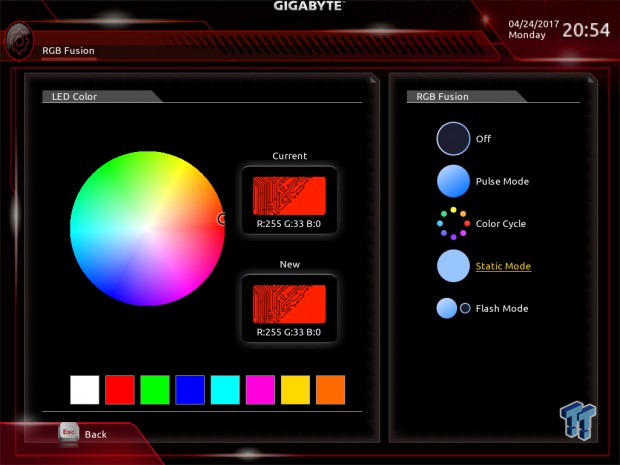The image size is (620, 465).
Task: Click the color wheel selector ring marker
Action: point(222,219)
